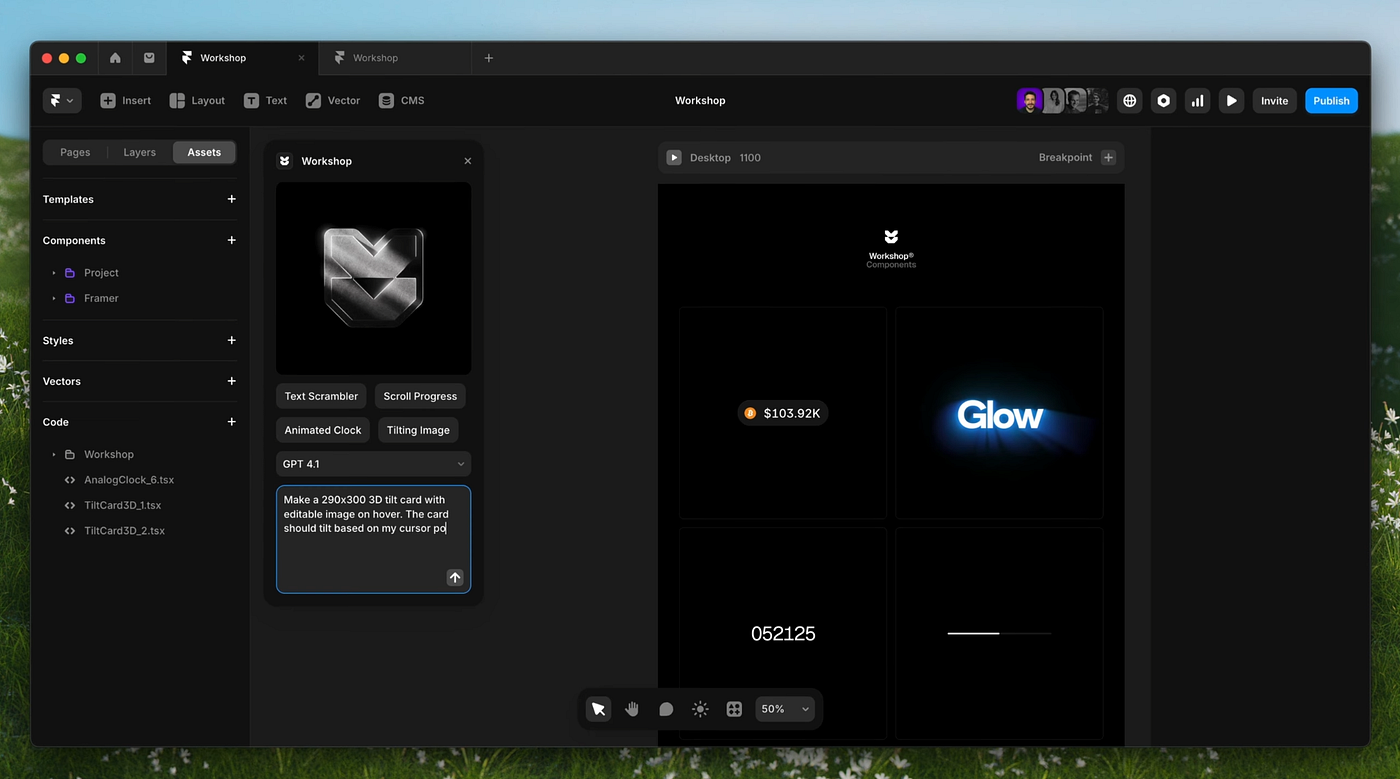Image resolution: width=1400 pixels, height=779 pixels.
Task: Select the pointer cursor tool
Action: (x=598, y=709)
